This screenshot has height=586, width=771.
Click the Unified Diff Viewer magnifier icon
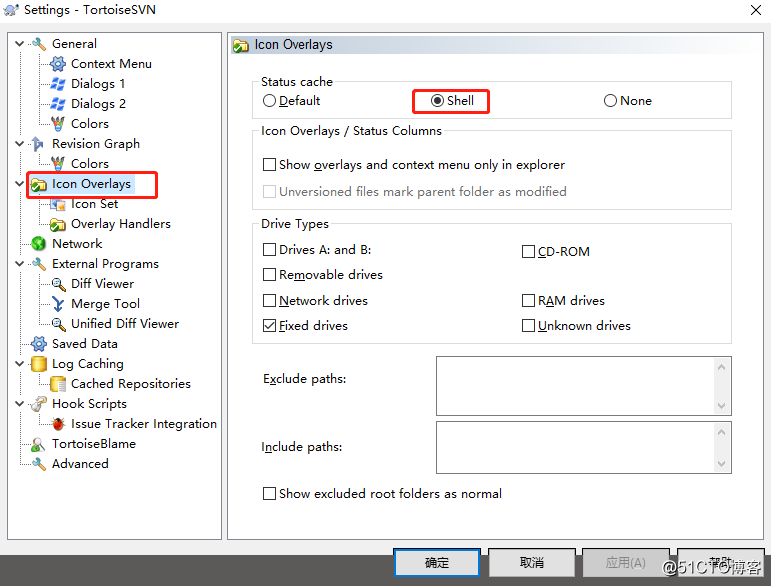click(x=58, y=324)
